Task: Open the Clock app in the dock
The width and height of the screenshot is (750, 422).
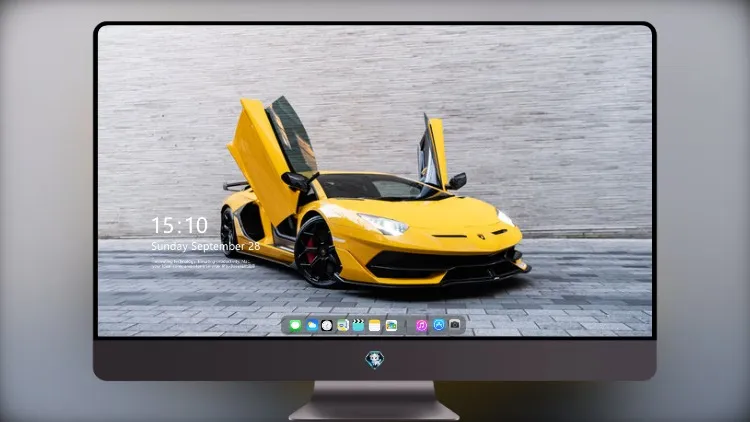Action: 327,325
